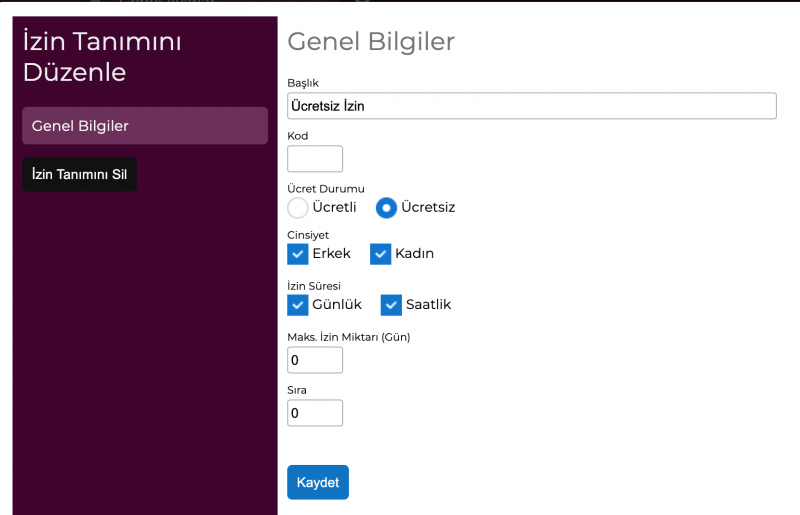Click into the Kod input box
This screenshot has width=800, height=515.
tap(315, 159)
